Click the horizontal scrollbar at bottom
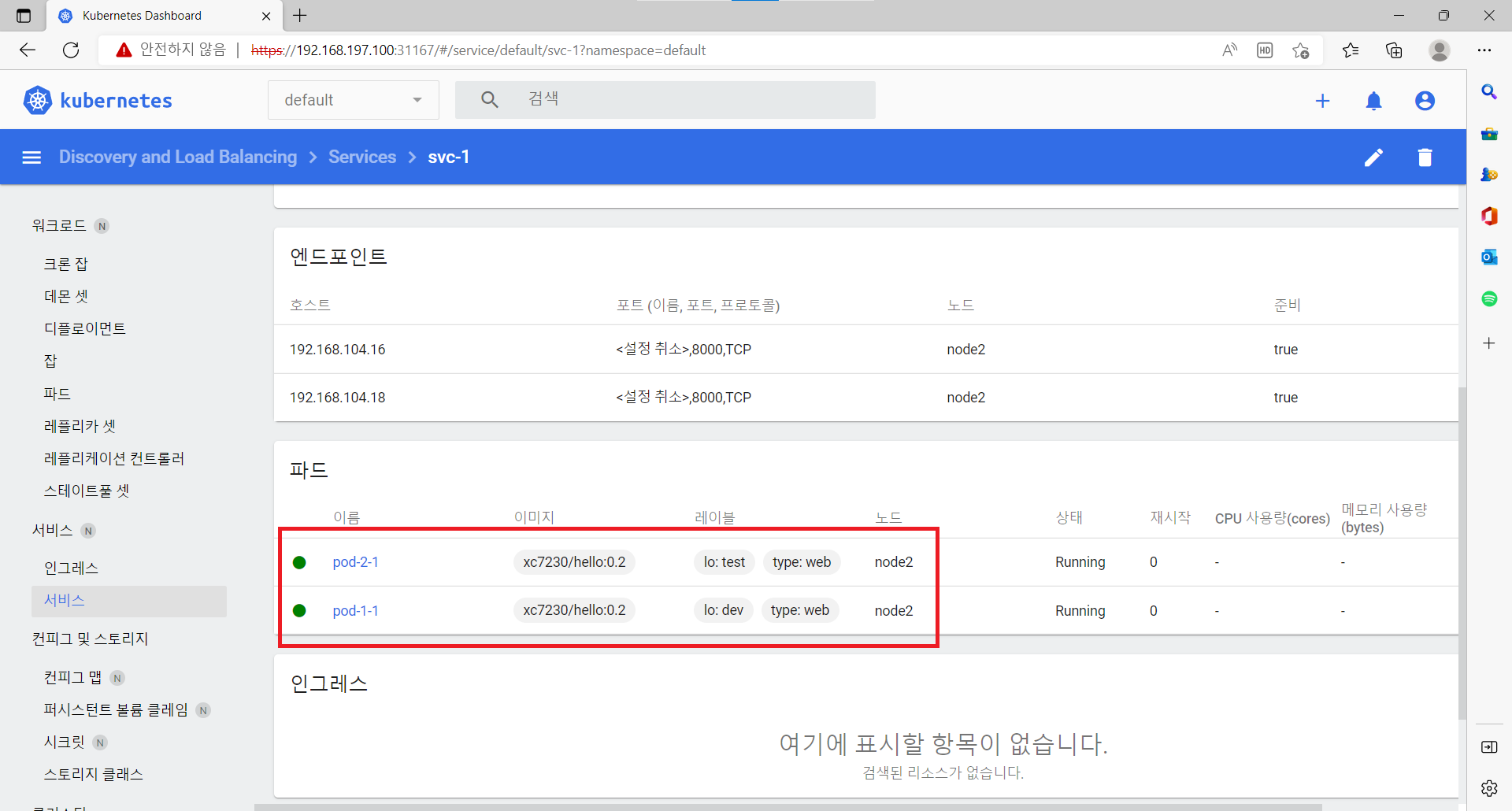Screen dimensions: 1512x811 point(787,807)
